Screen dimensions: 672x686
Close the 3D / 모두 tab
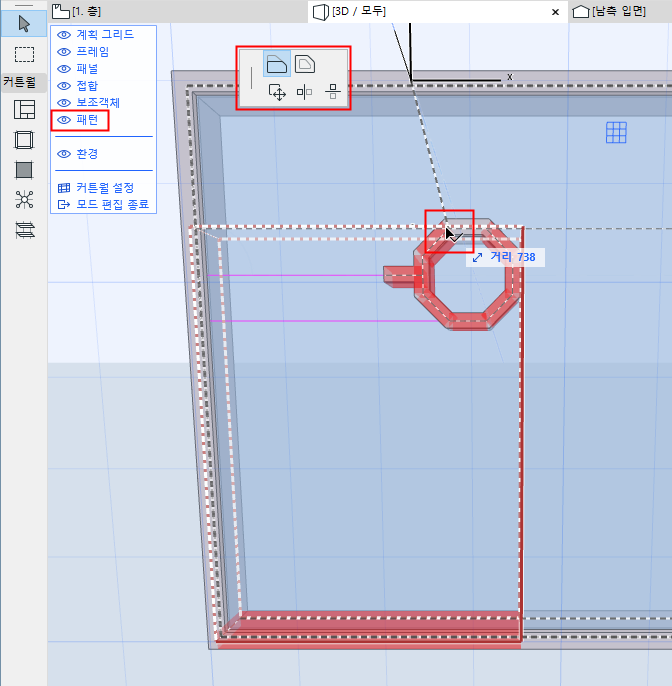pos(555,11)
